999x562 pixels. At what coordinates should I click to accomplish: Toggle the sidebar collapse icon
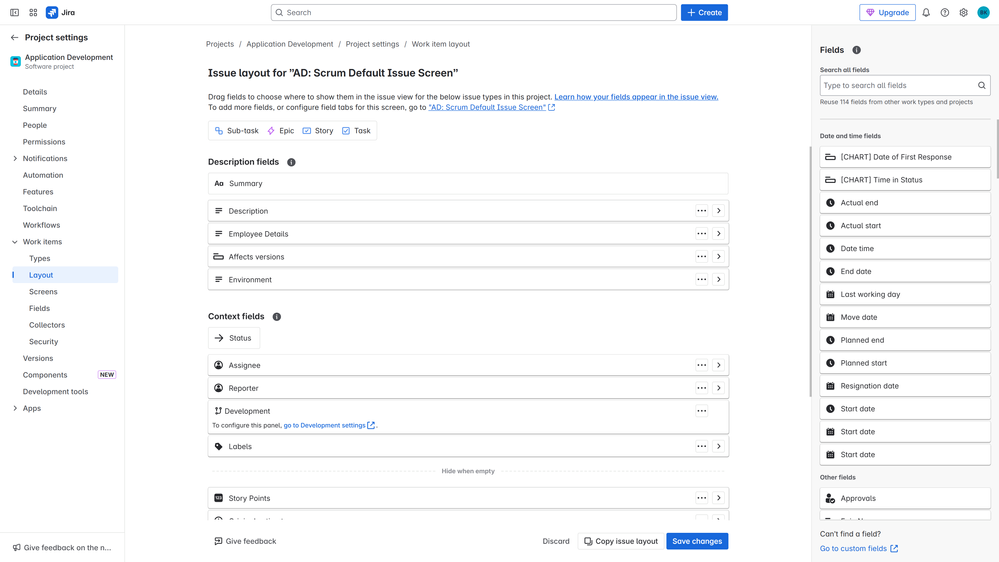pyautogui.click(x=14, y=12)
